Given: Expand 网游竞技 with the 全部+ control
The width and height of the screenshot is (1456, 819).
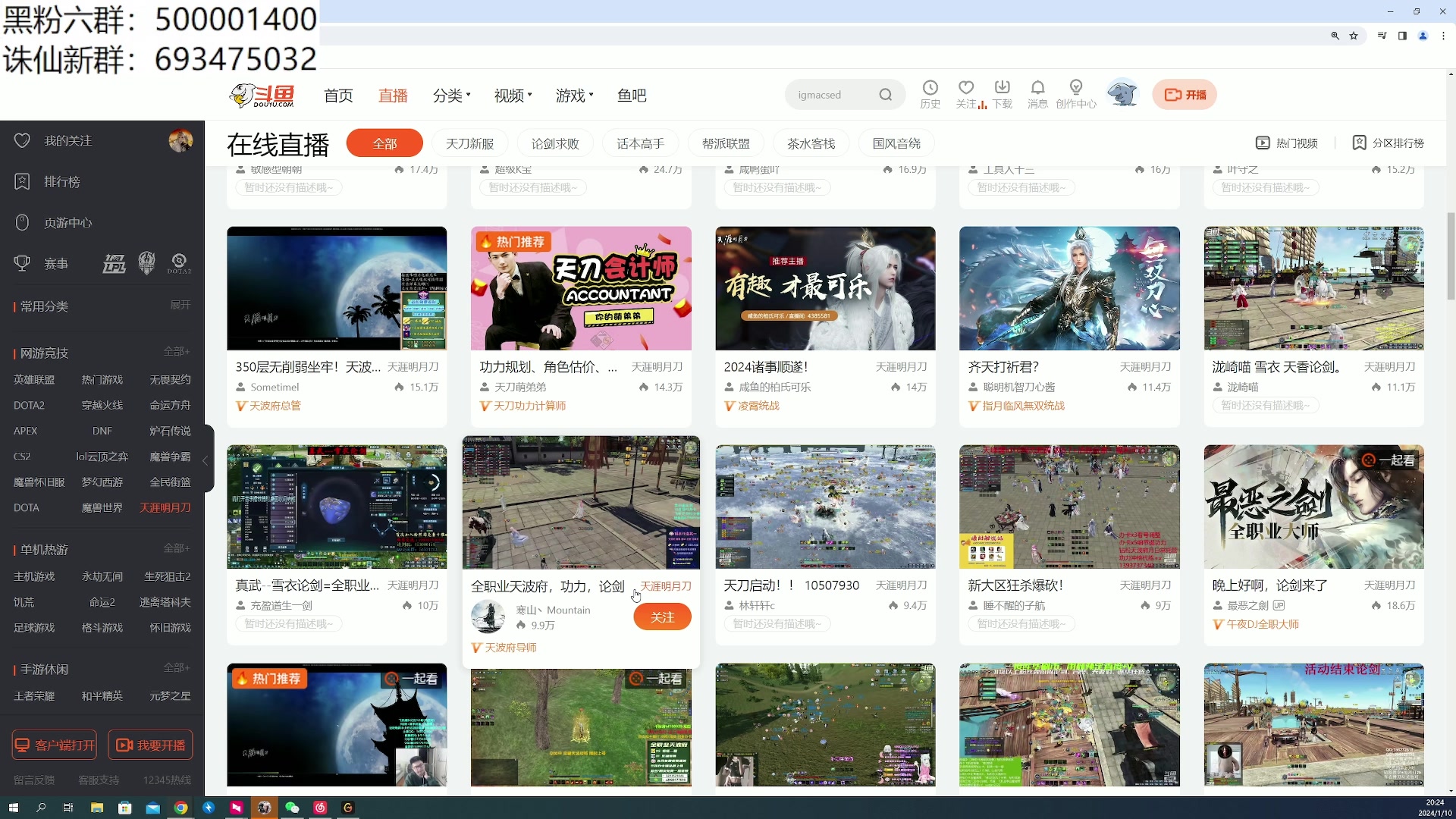Looking at the screenshot, I should 177,351.
